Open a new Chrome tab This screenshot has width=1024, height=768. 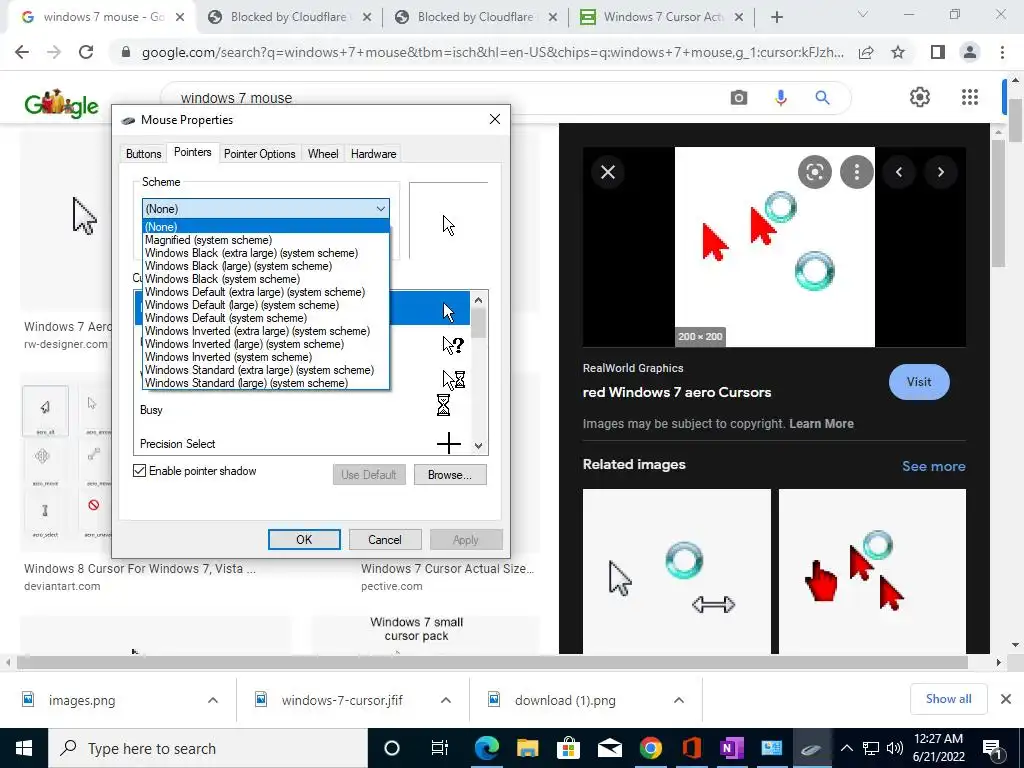776,18
